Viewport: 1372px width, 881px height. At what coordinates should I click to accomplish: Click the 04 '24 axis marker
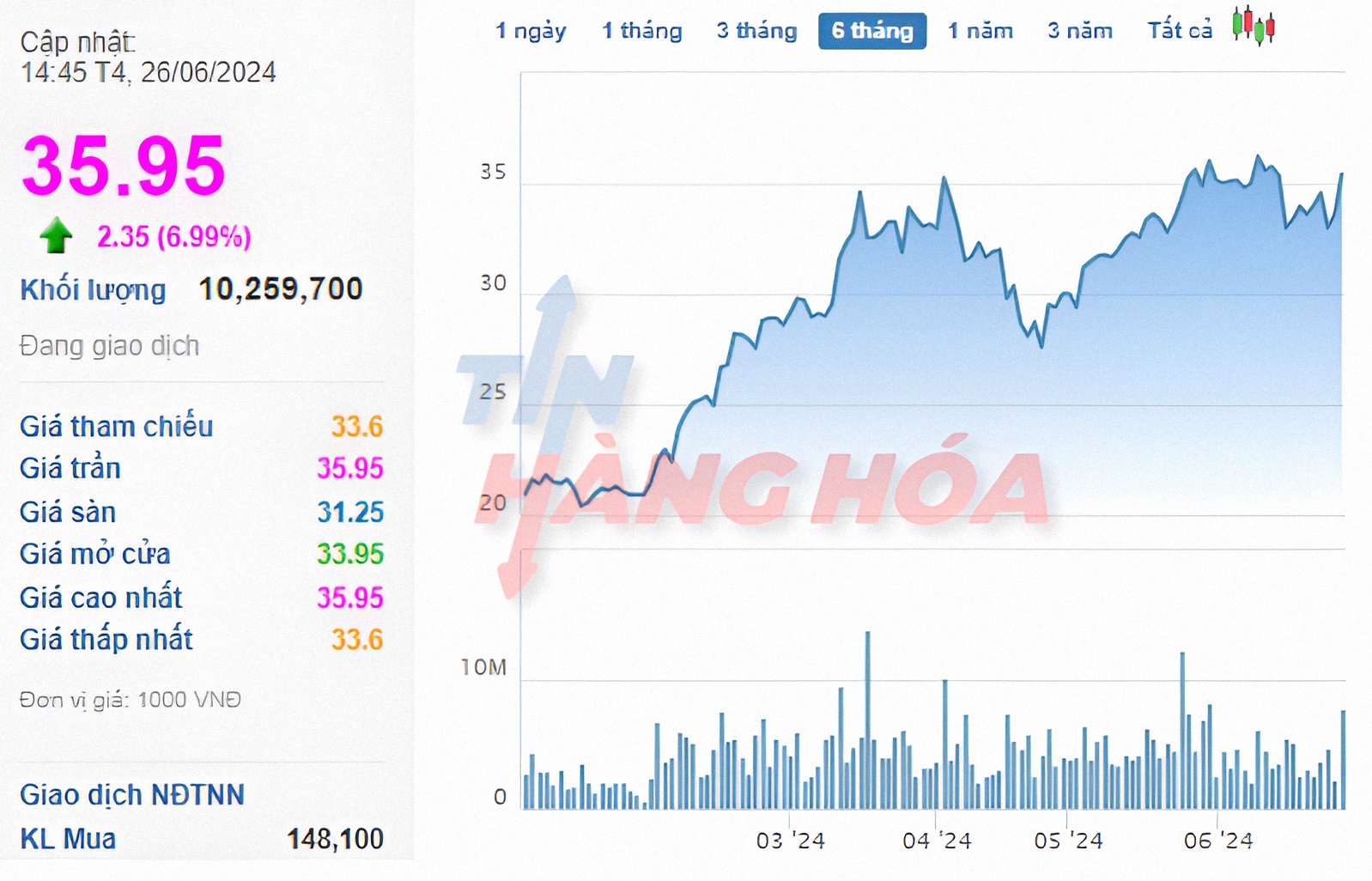pos(937,840)
